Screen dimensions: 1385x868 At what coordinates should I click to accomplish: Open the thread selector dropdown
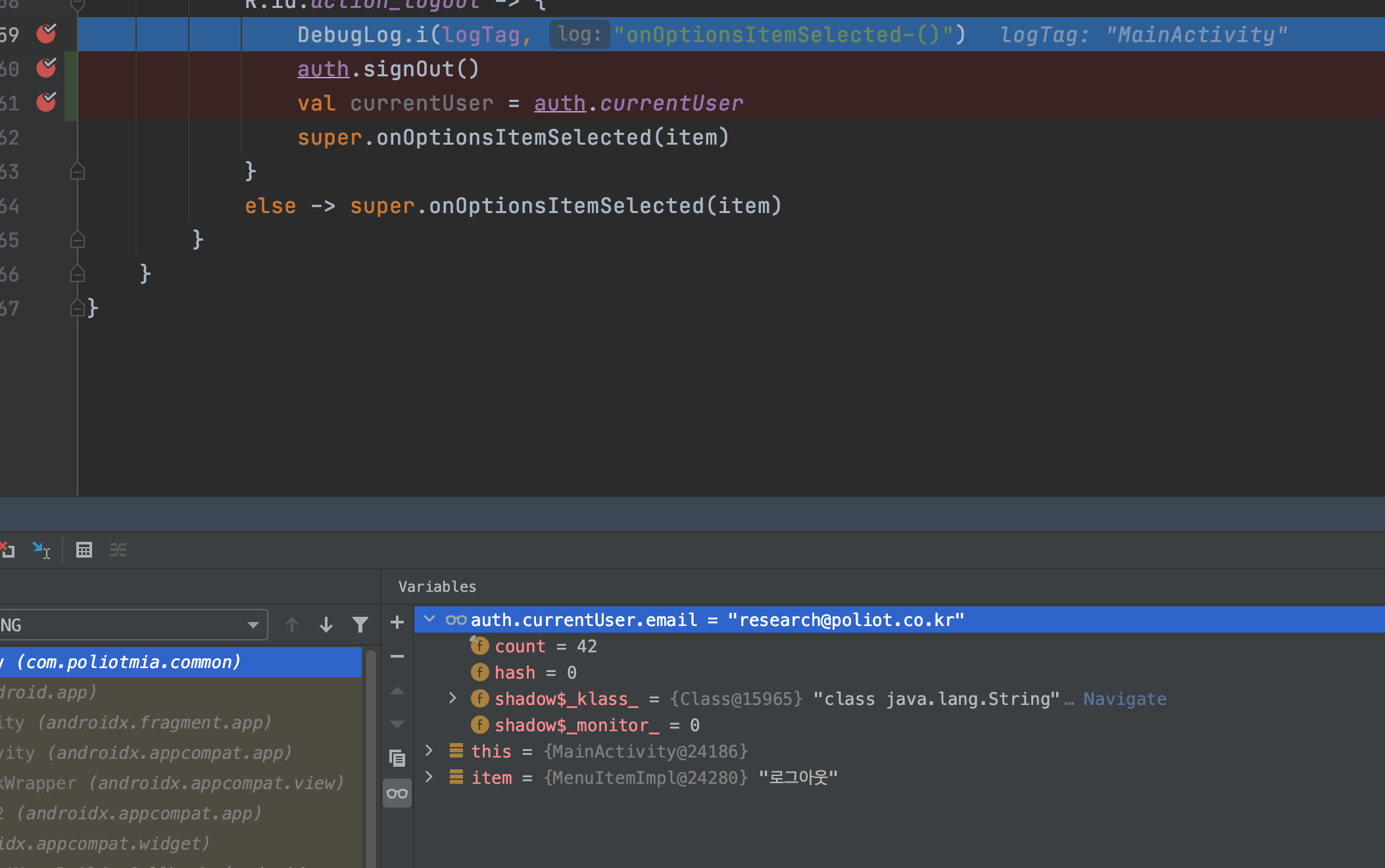[x=253, y=625]
